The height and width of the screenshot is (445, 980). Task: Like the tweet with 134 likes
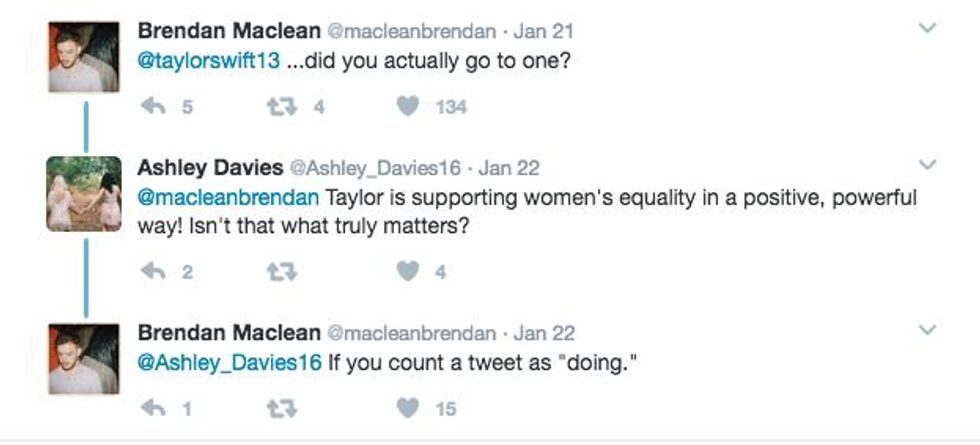pyautogui.click(x=407, y=107)
